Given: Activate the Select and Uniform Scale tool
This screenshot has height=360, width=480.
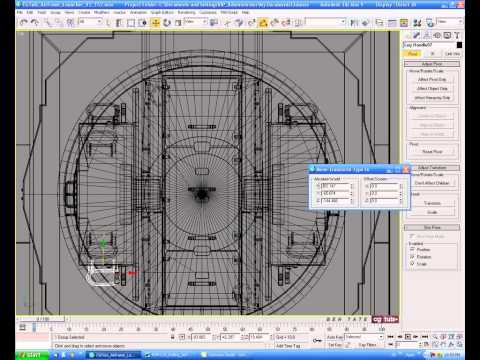Looking at the screenshot, I should click(x=178, y=23).
